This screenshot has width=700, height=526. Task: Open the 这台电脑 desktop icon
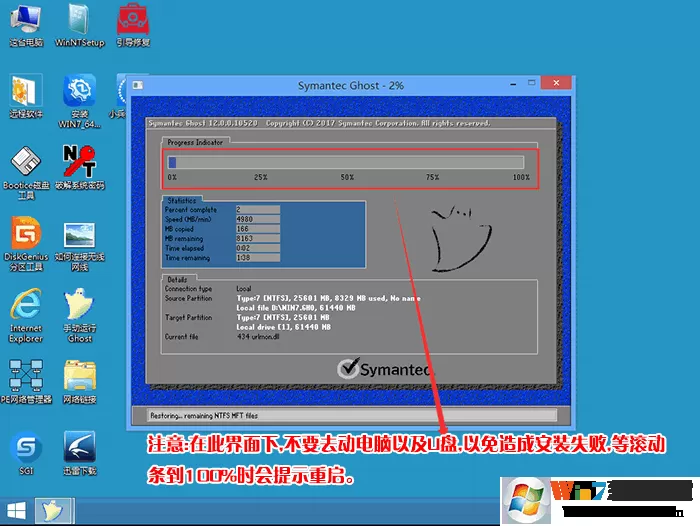point(26,26)
